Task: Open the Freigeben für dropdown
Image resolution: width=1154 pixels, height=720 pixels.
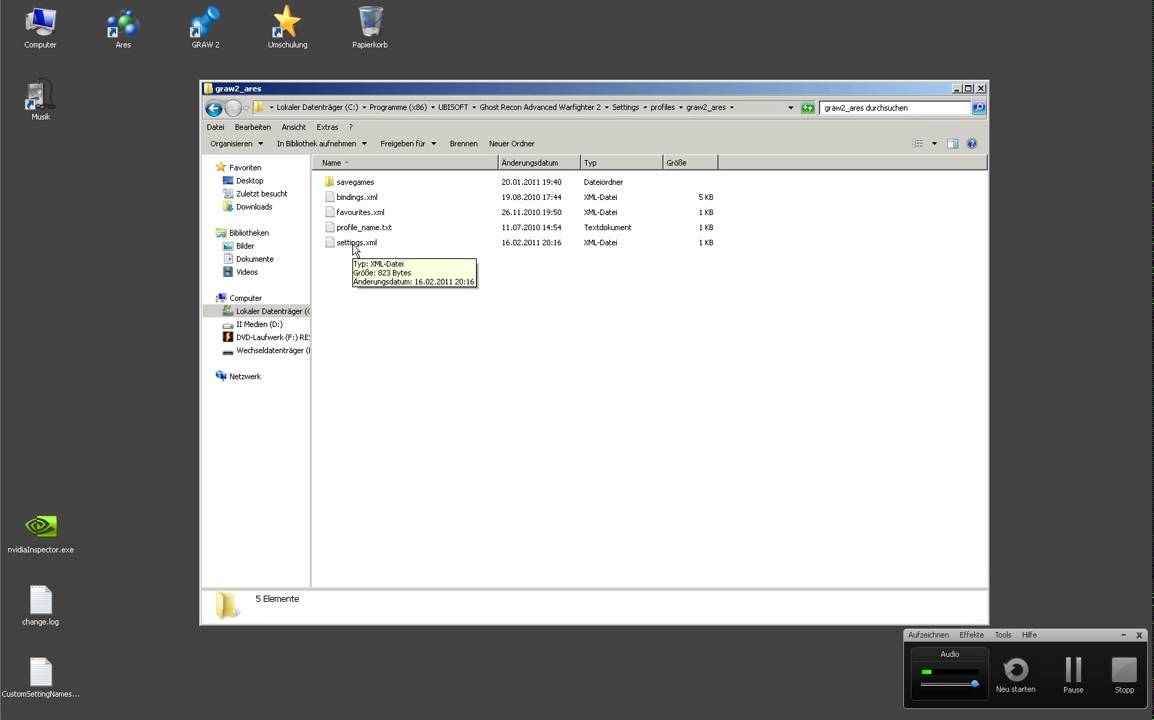Action: (408, 144)
